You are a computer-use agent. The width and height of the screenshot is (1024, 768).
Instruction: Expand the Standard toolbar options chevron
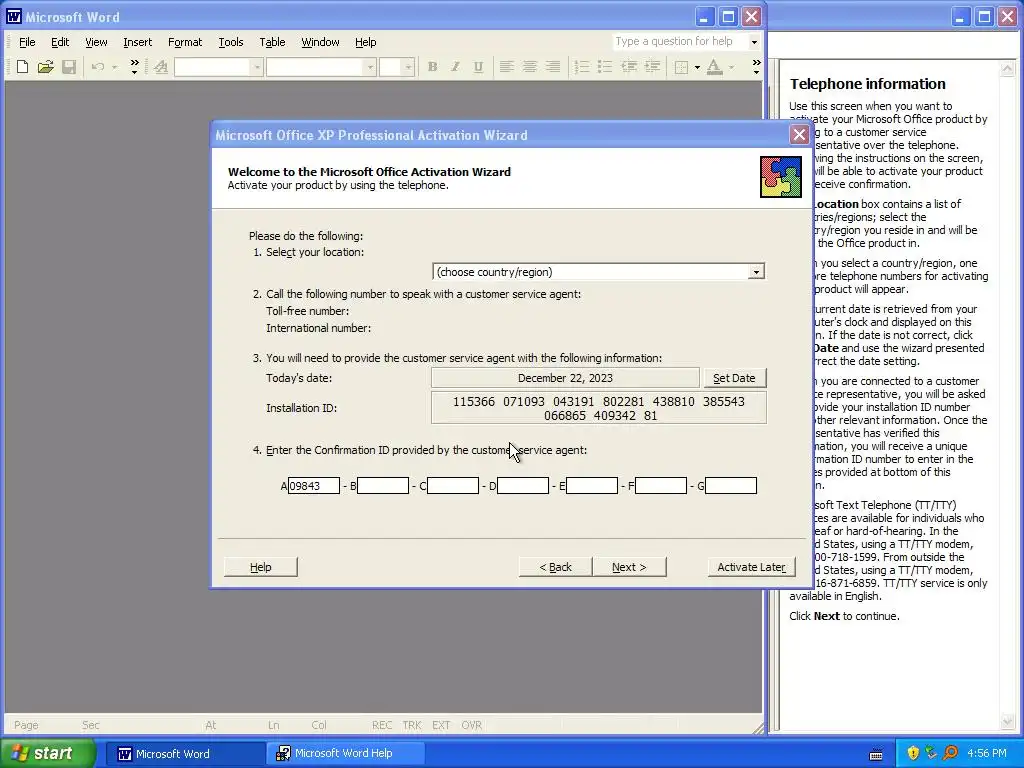tap(134, 67)
